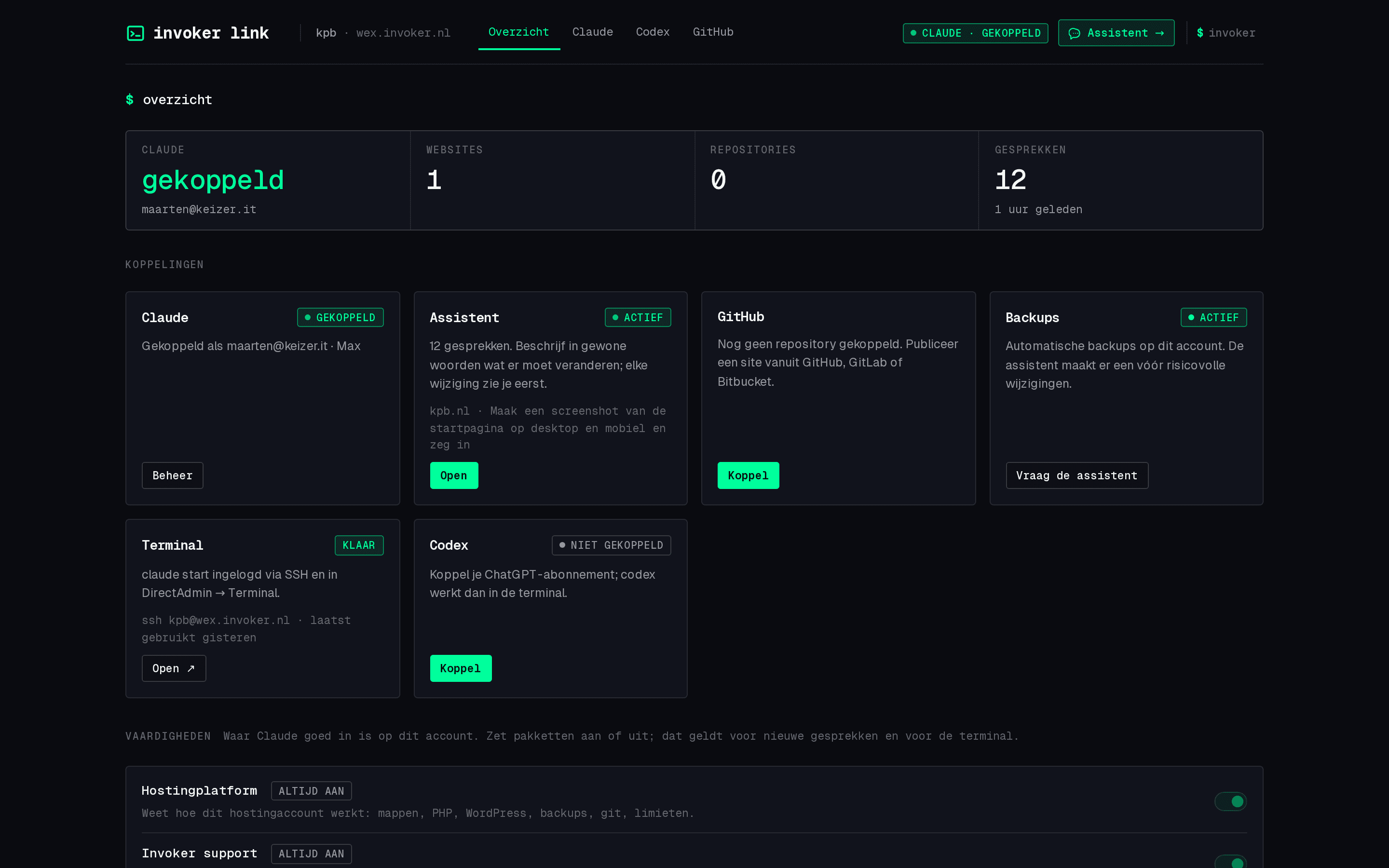Screen dimensions: 1389x868
Task: Open the Overzicht tab
Action: 518,32
